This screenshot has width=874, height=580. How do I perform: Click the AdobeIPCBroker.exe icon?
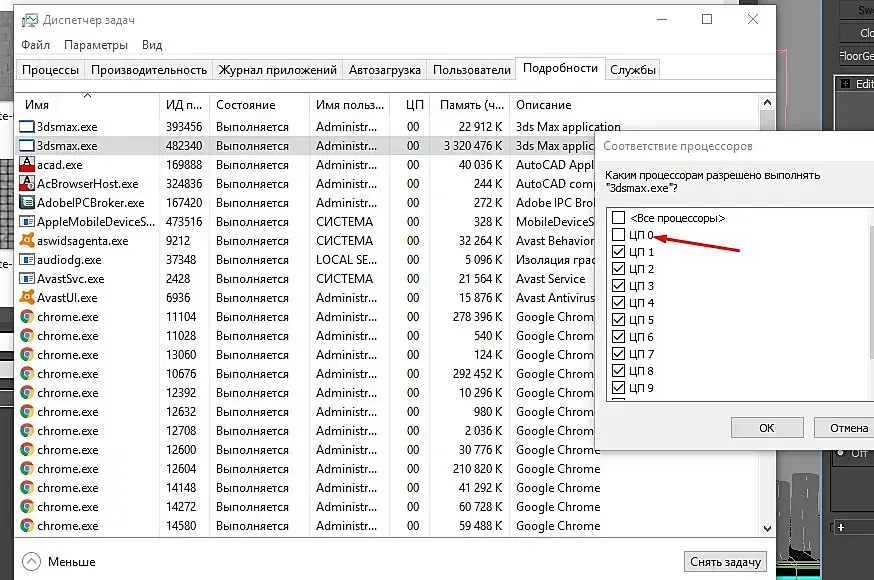click(x=27, y=202)
